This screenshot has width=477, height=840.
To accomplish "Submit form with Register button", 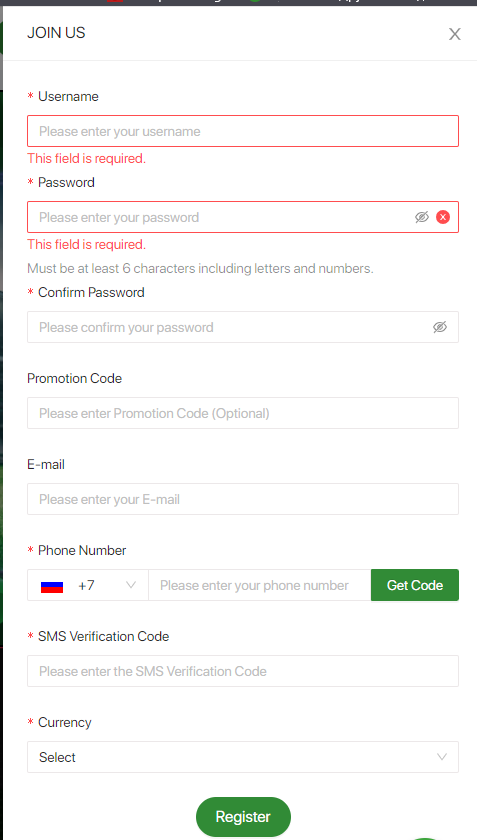I will (x=243, y=816).
